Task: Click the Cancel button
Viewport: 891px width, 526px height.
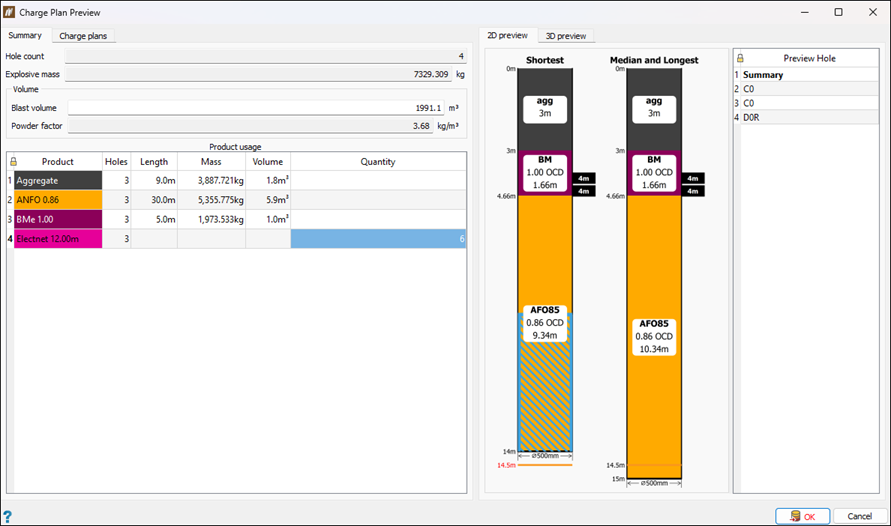Action: coord(859,516)
